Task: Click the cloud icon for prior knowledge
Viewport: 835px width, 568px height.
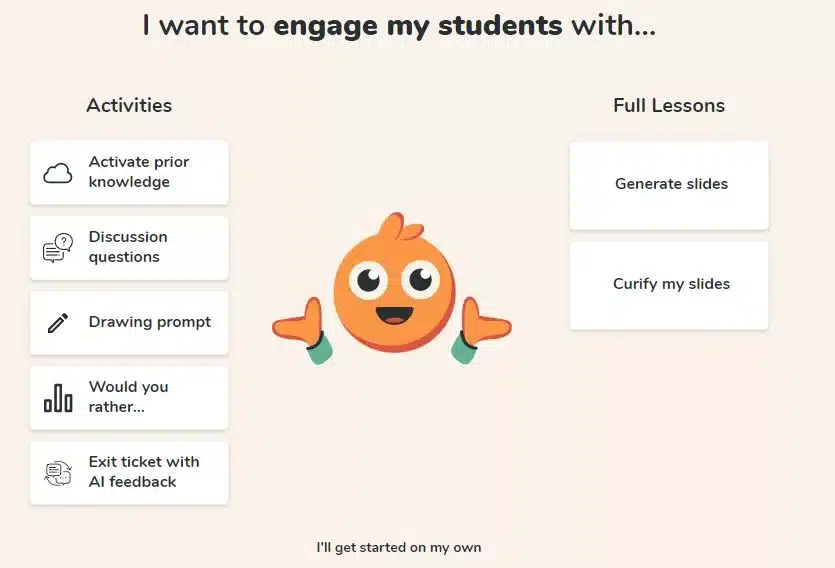Action: [x=58, y=173]
